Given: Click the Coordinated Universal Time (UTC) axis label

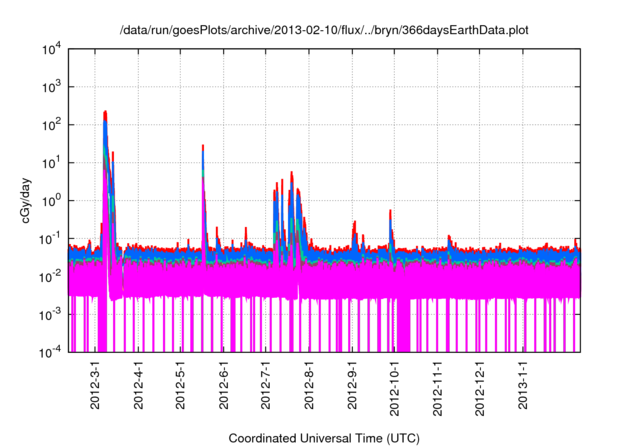Looking at the screenshot, I should pos(324,438).
